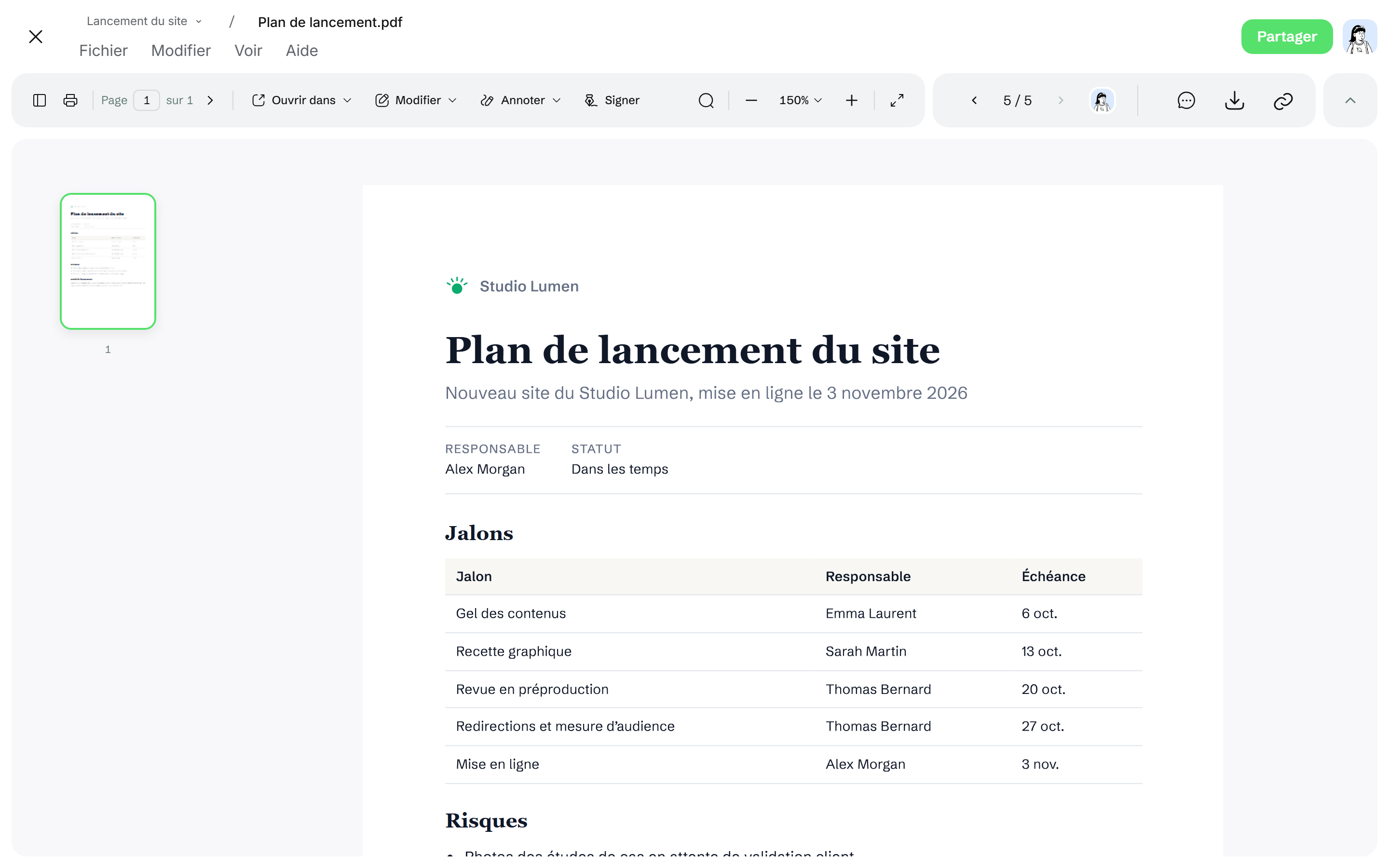Click the 'Gel des contenus' table cell
1389x868 pixels.
510,613
